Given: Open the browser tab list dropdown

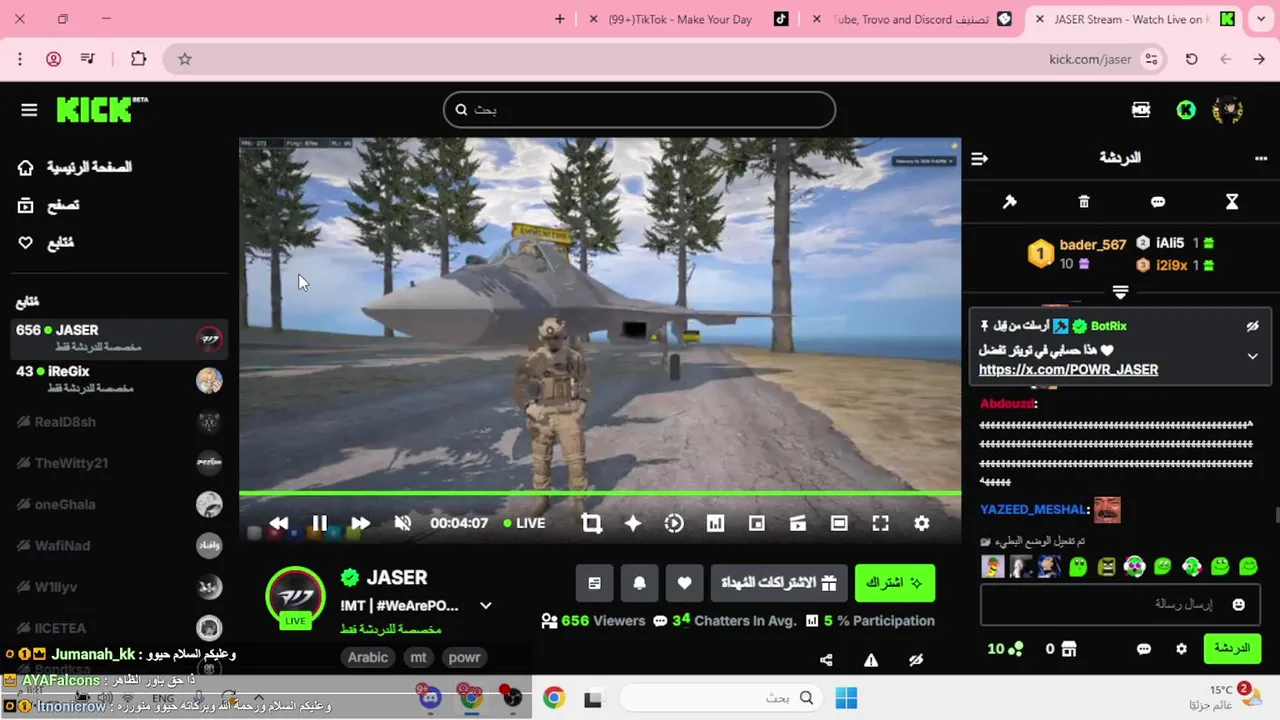Looking at the screenshot, I should click(1260, 19).
